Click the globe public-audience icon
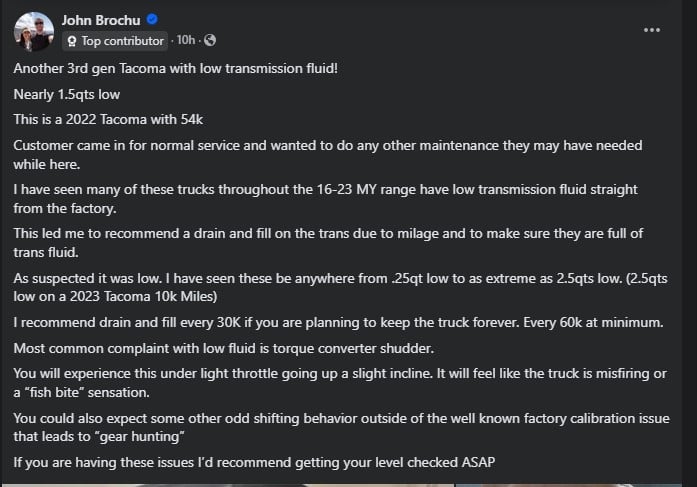697x487 pixels. 210,41
